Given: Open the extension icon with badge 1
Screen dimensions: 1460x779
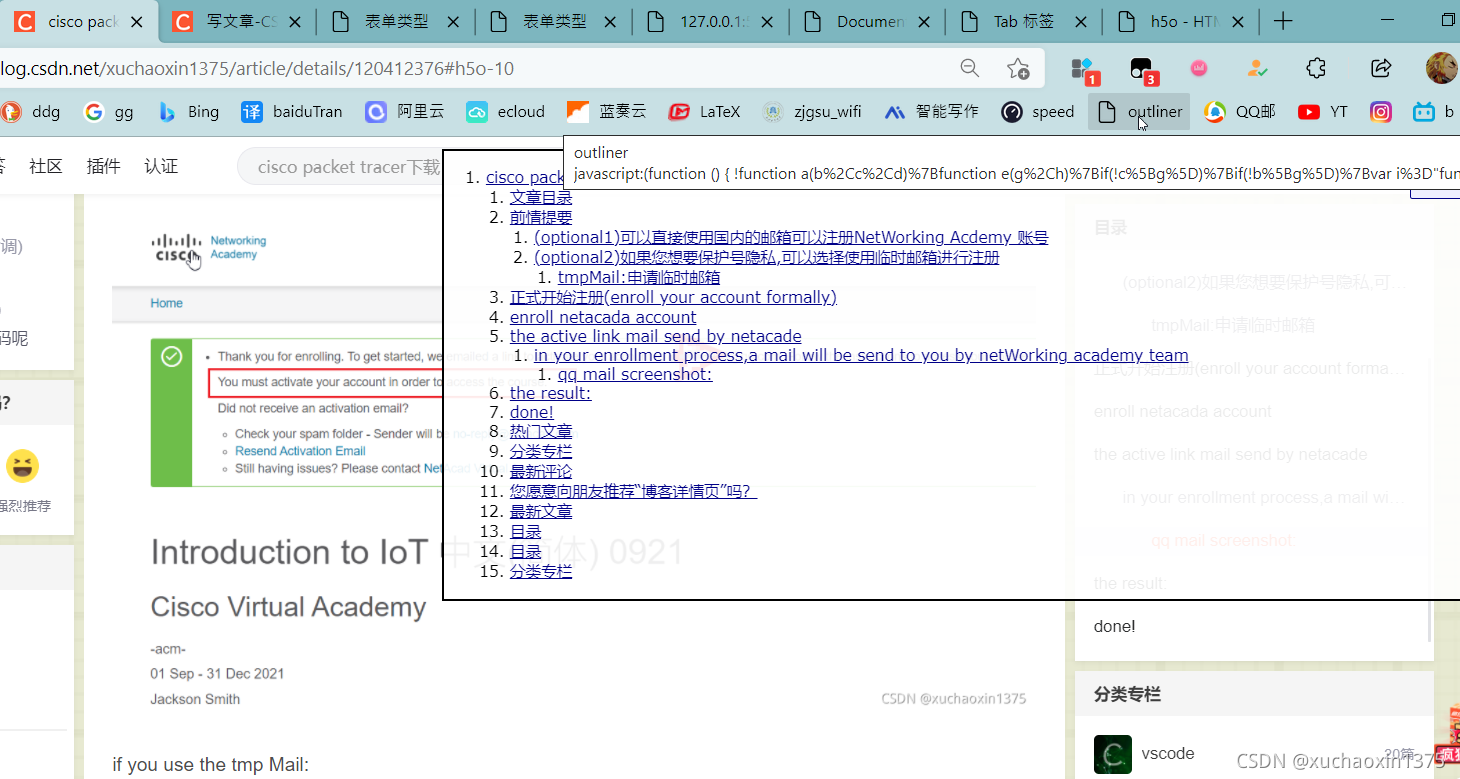Looking at the screenshot, I should (x=1084, y=70).
